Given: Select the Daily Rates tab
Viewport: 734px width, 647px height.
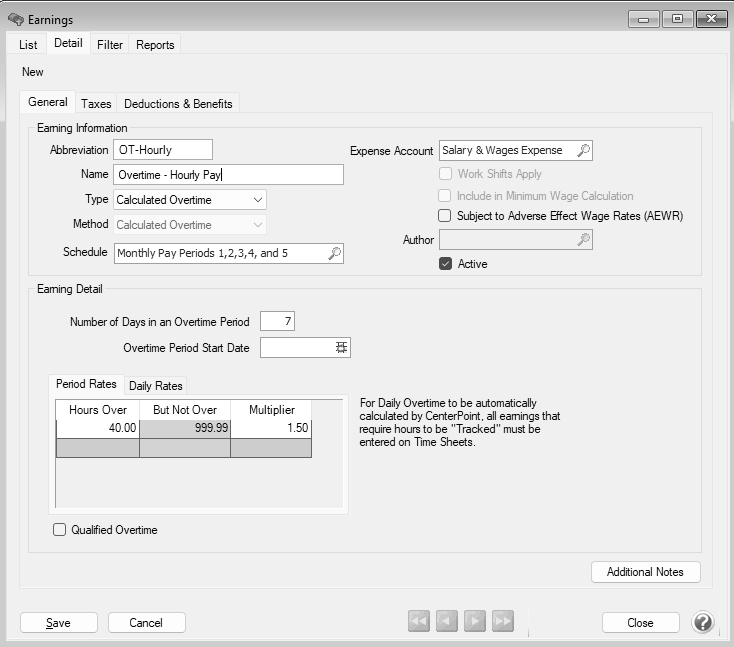Looking at the screenshot, I should 155,386.
